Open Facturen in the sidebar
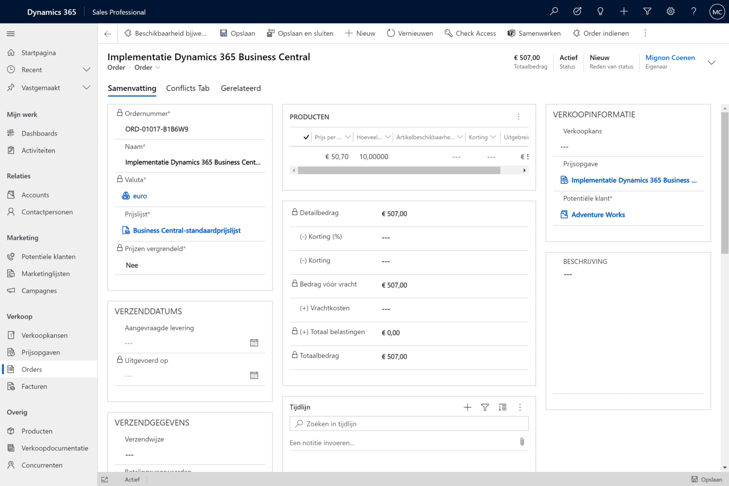Image resolution: width=729 pixels, height=486 pixels. [x=34, y=386]
